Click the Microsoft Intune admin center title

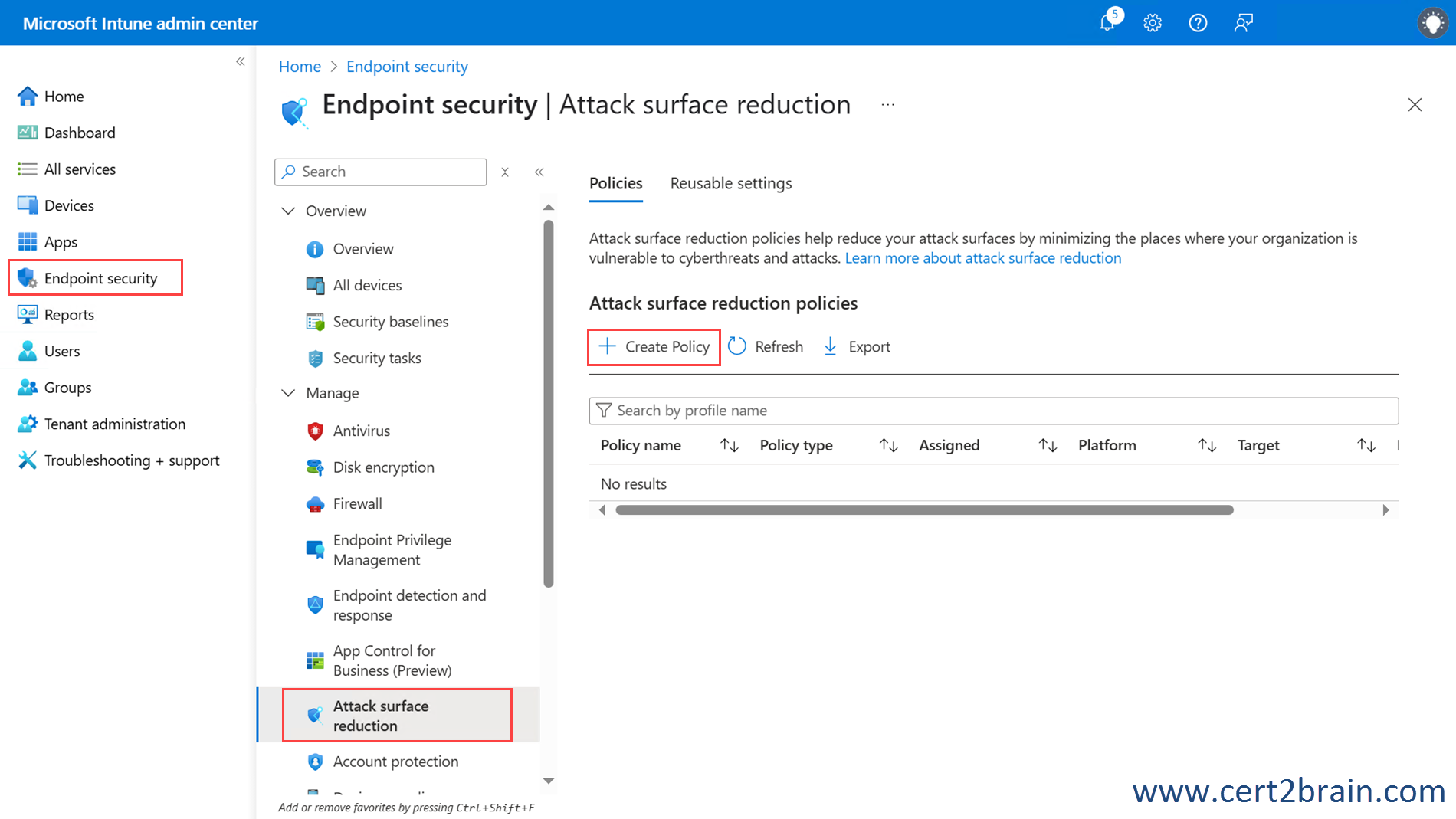[140, 23]
